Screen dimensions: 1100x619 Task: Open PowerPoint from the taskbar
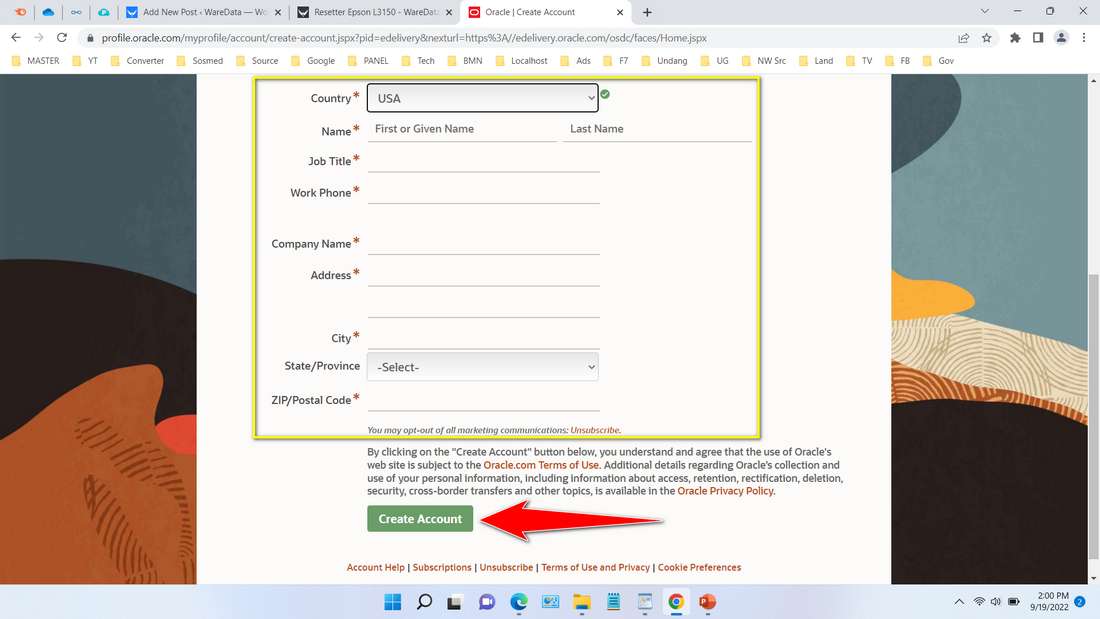point(707,601)
